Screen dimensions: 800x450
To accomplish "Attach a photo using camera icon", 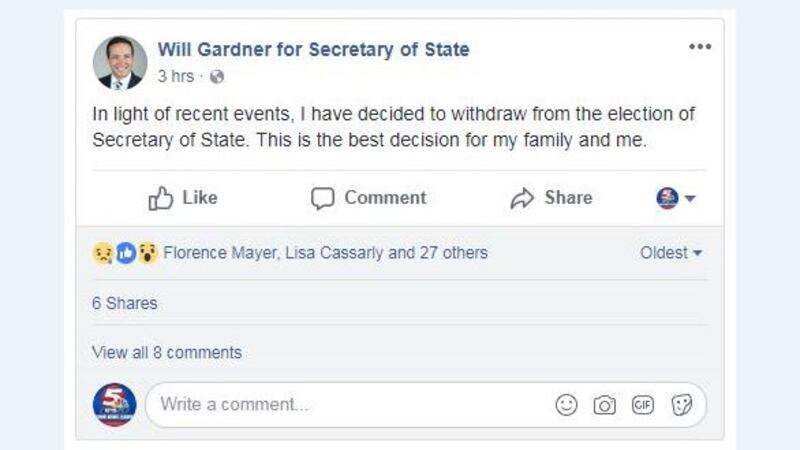I will (x=604, y=405).
